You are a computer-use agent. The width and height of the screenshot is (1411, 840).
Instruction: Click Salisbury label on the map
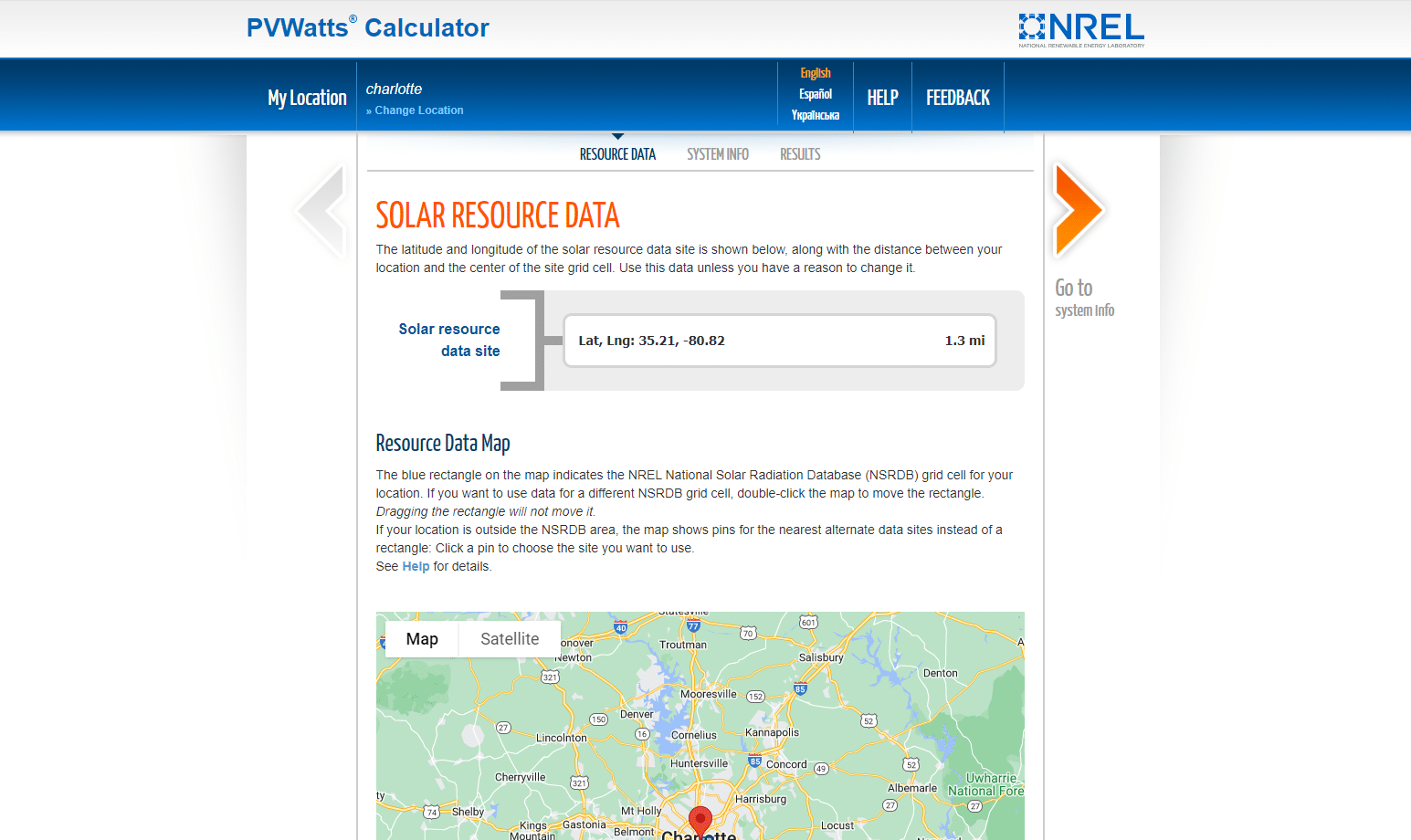821,657
